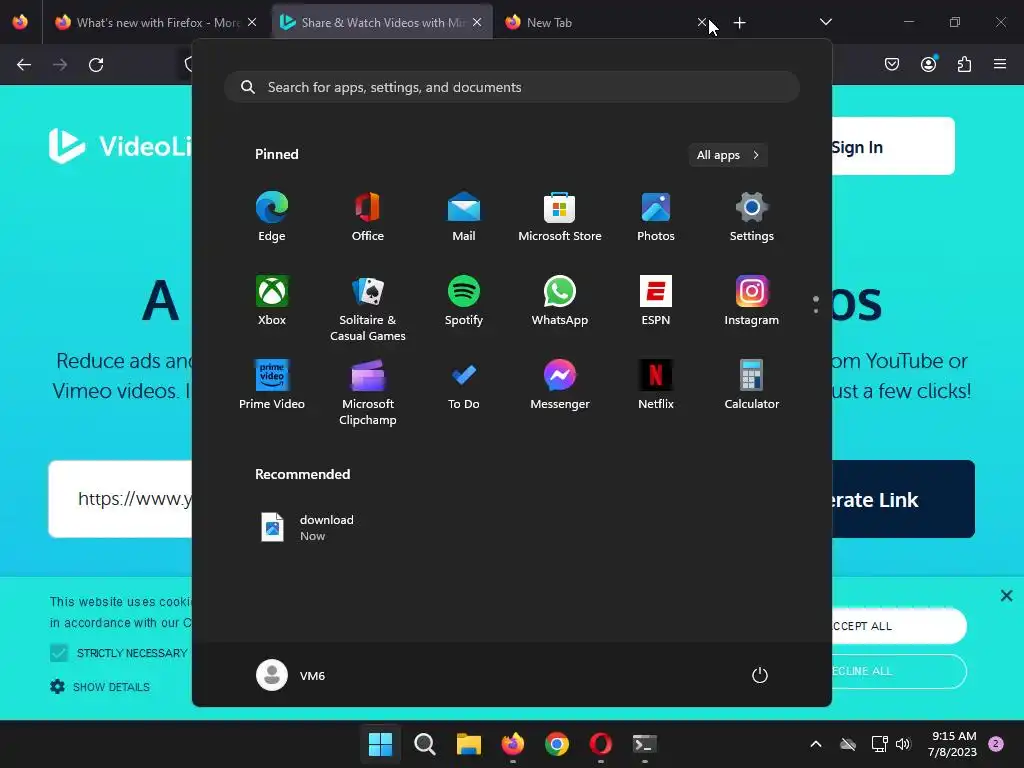Screen dimensions: 1024x768
Task: Open notifications badge in taskbar
Action: 996,744
